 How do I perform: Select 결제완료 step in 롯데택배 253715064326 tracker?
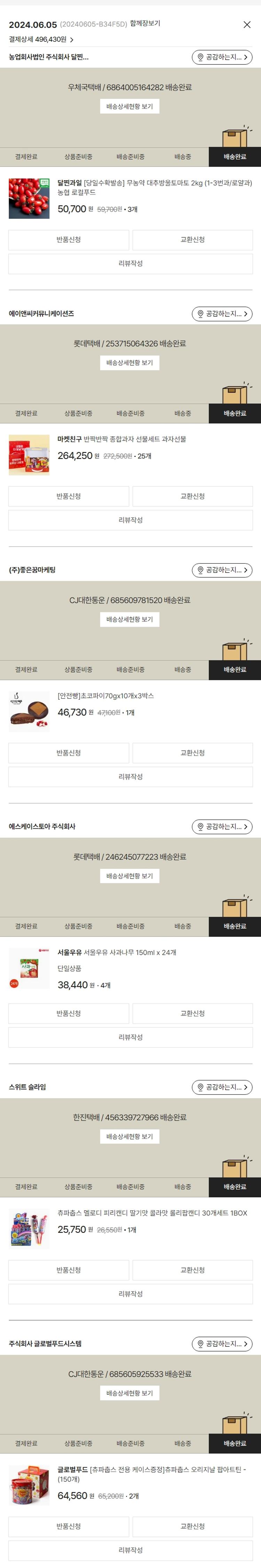[x=26, y=413]
